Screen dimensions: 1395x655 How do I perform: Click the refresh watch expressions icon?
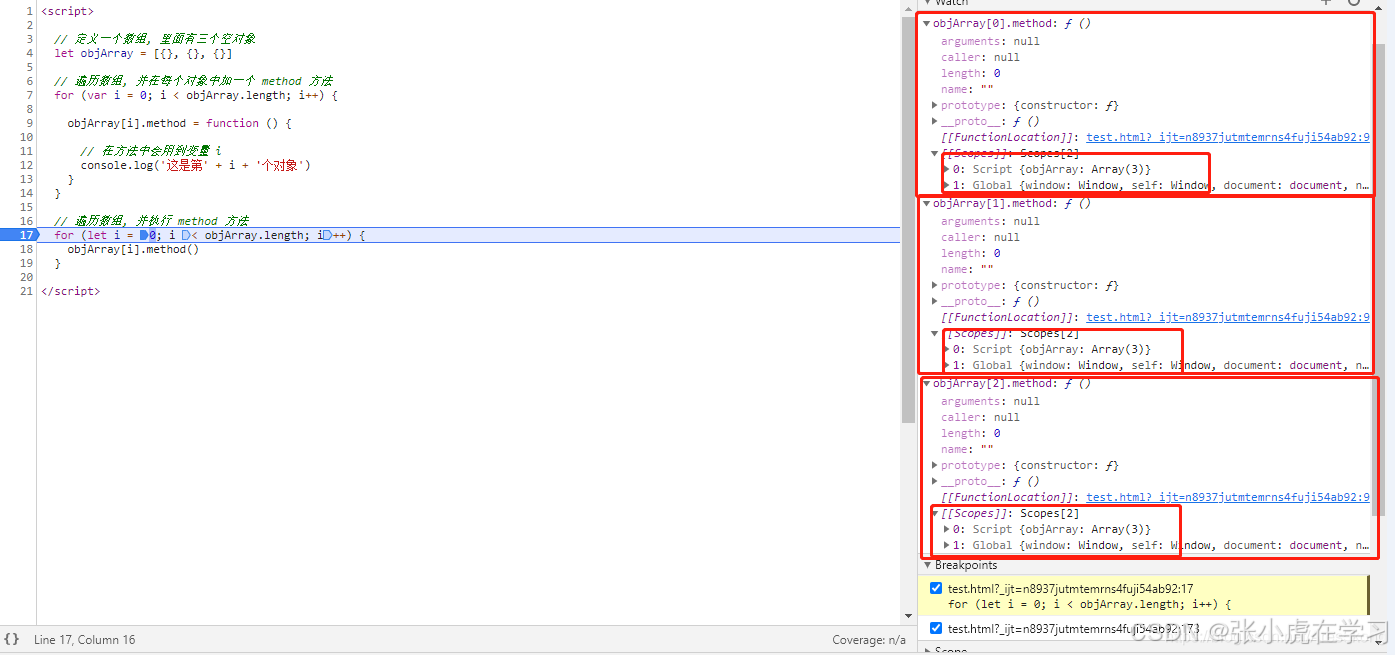(x=1355, y=3)
